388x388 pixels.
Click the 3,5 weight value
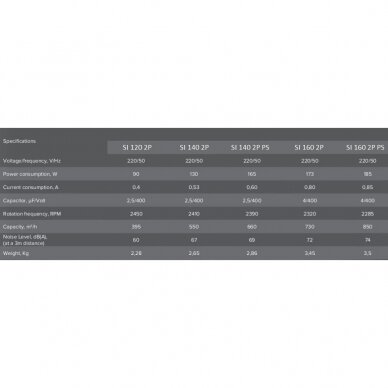click(x=368, y=253)
